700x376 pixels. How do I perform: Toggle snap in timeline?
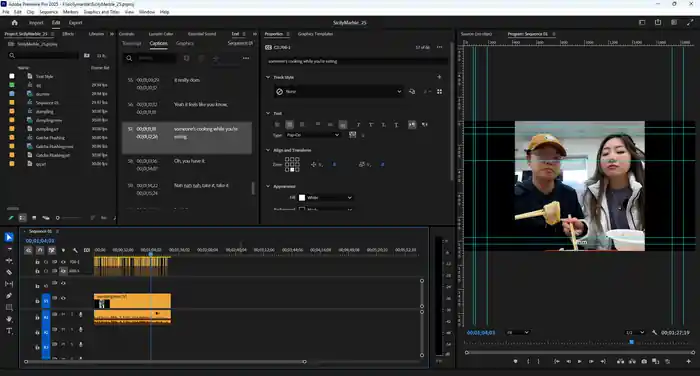[x=40, y=250]
